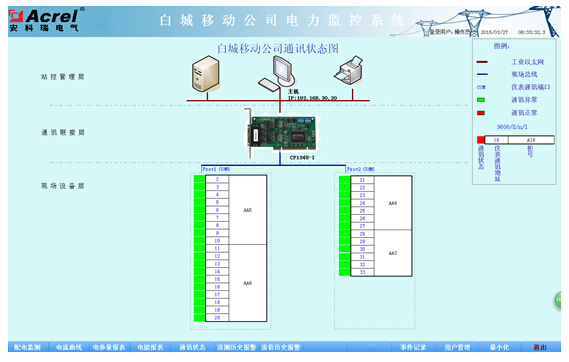Image resolution: width=569 pixels, height=362 pixels.
Task: Click the red 退出 exit button
Action: (540, 347)
